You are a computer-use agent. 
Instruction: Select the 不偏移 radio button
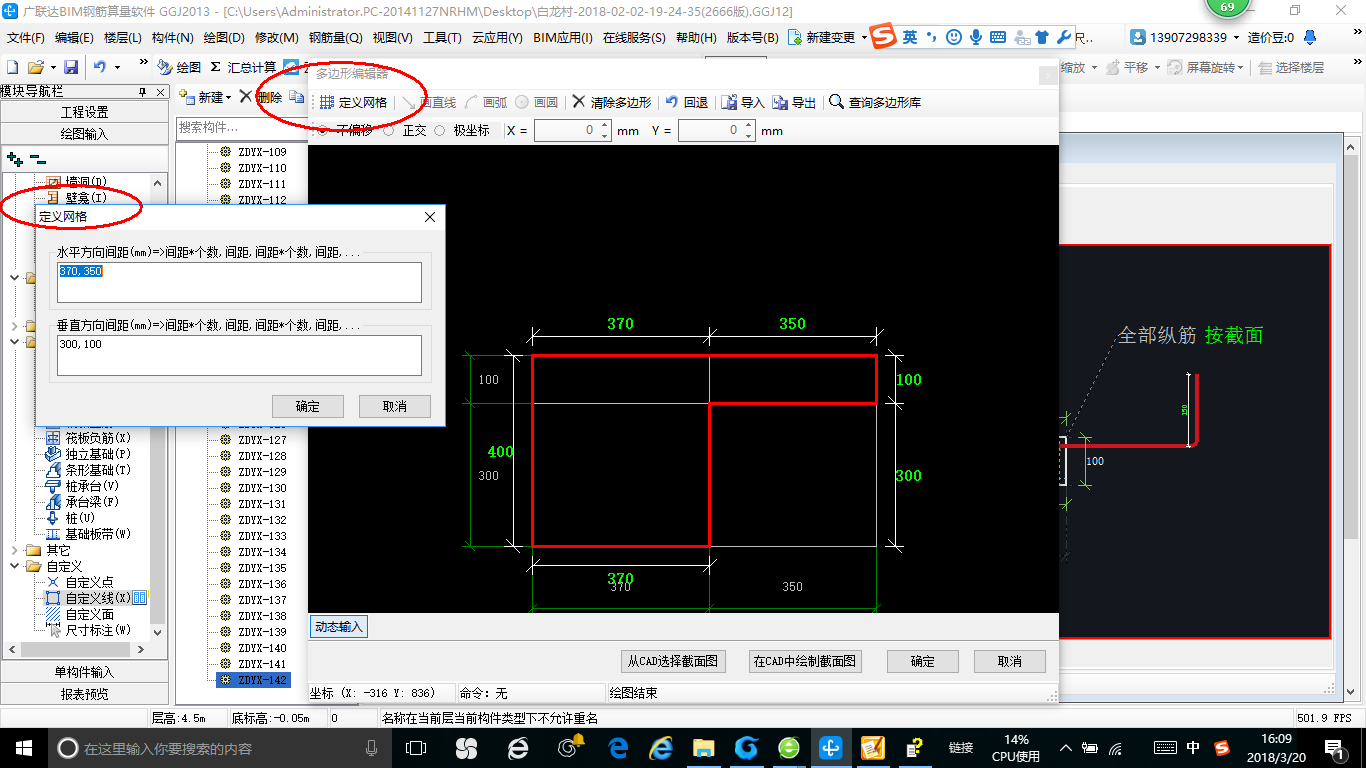pos(322,130)
